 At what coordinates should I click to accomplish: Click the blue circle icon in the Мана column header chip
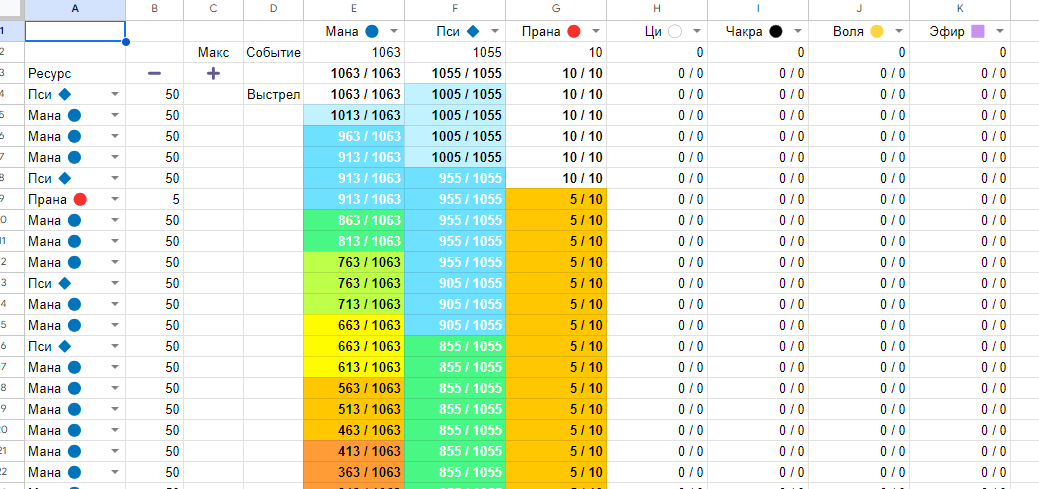pos(373,32)
